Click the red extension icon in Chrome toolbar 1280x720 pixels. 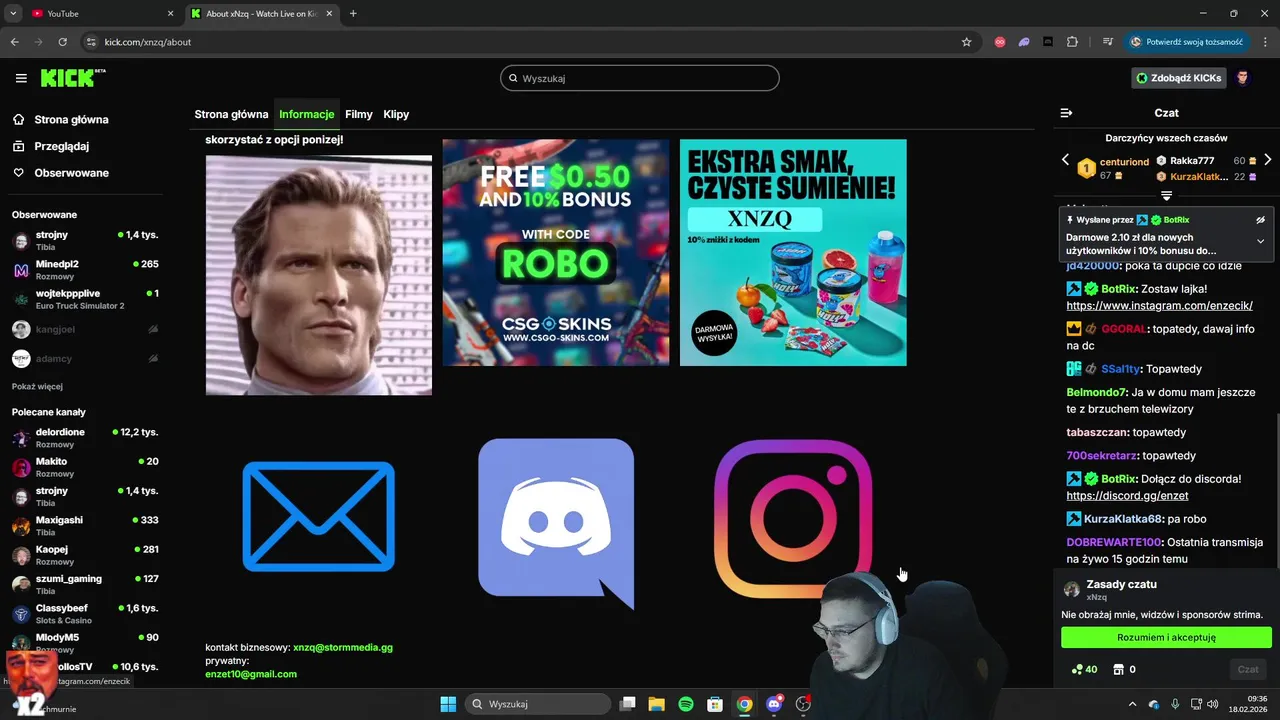1000,42
